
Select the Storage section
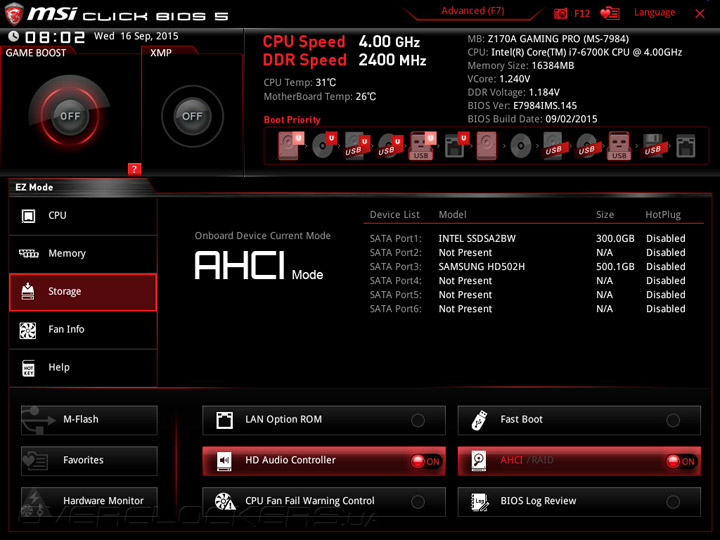coord(83,292)
